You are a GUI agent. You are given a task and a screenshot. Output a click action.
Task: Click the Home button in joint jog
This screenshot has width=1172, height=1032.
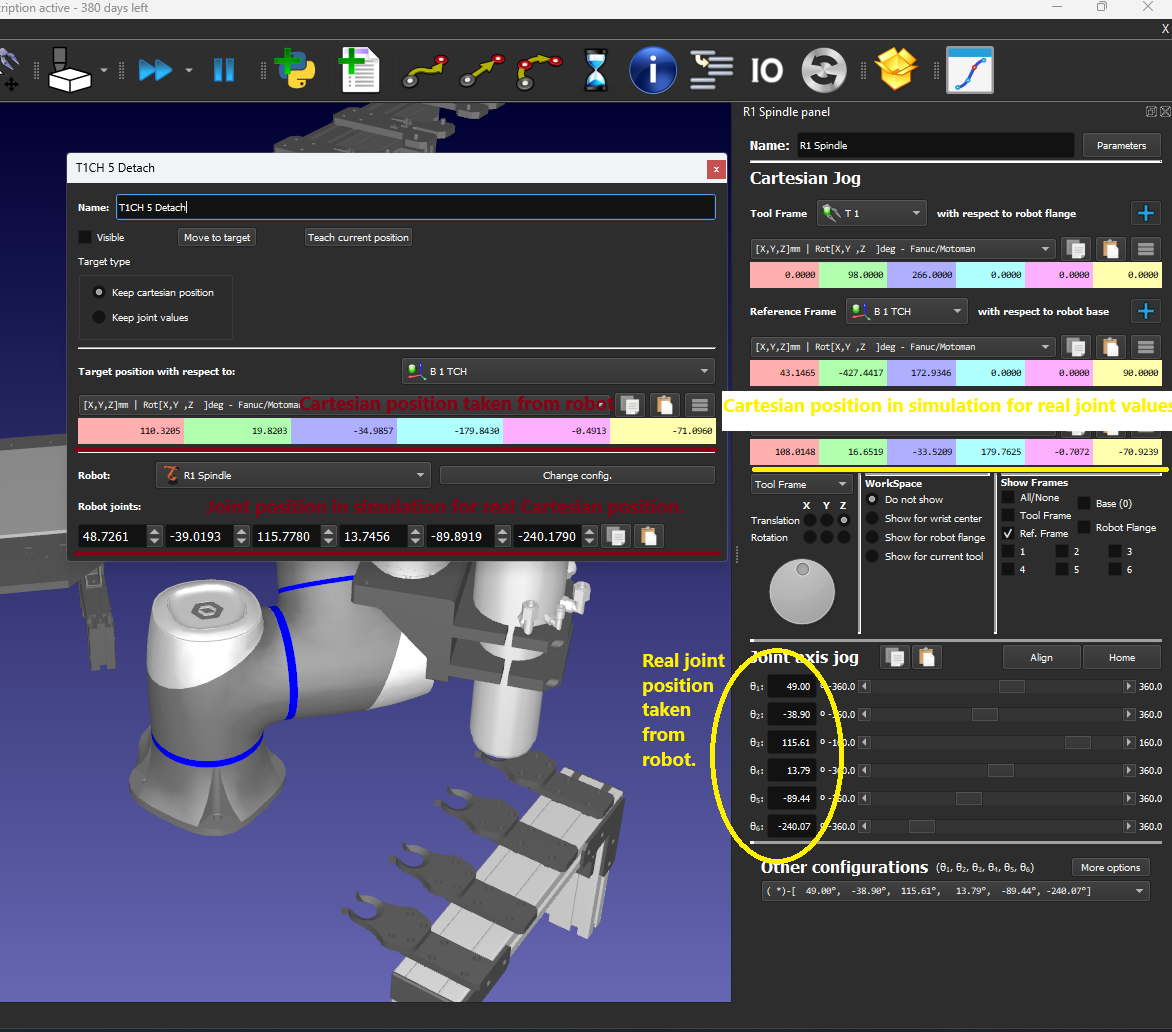pyautogui.click(x=1121, y=657)
